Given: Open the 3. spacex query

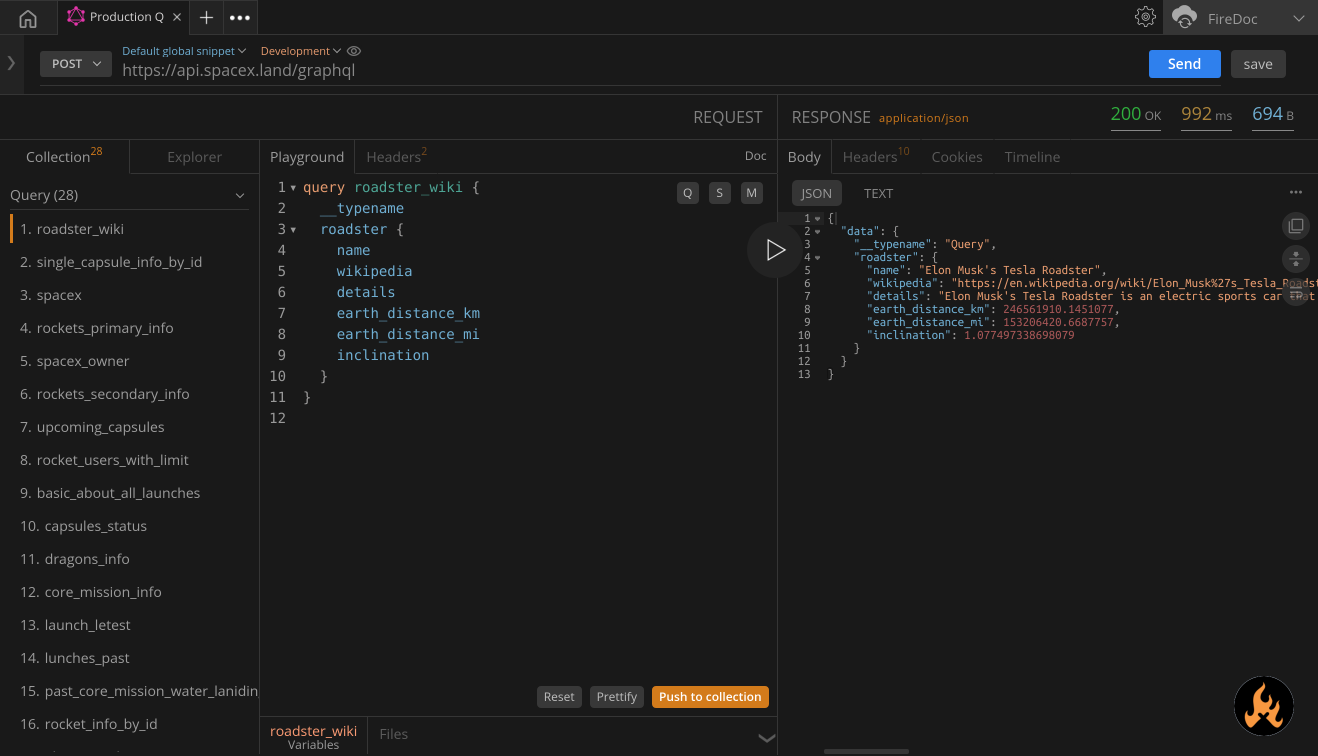Looking at the screenshot, I should pyautogui.click(x=130, y=295).
